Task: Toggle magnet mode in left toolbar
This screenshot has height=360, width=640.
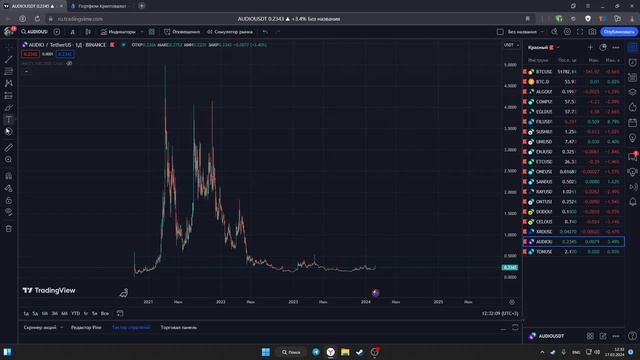Action: tap(9, 176)
